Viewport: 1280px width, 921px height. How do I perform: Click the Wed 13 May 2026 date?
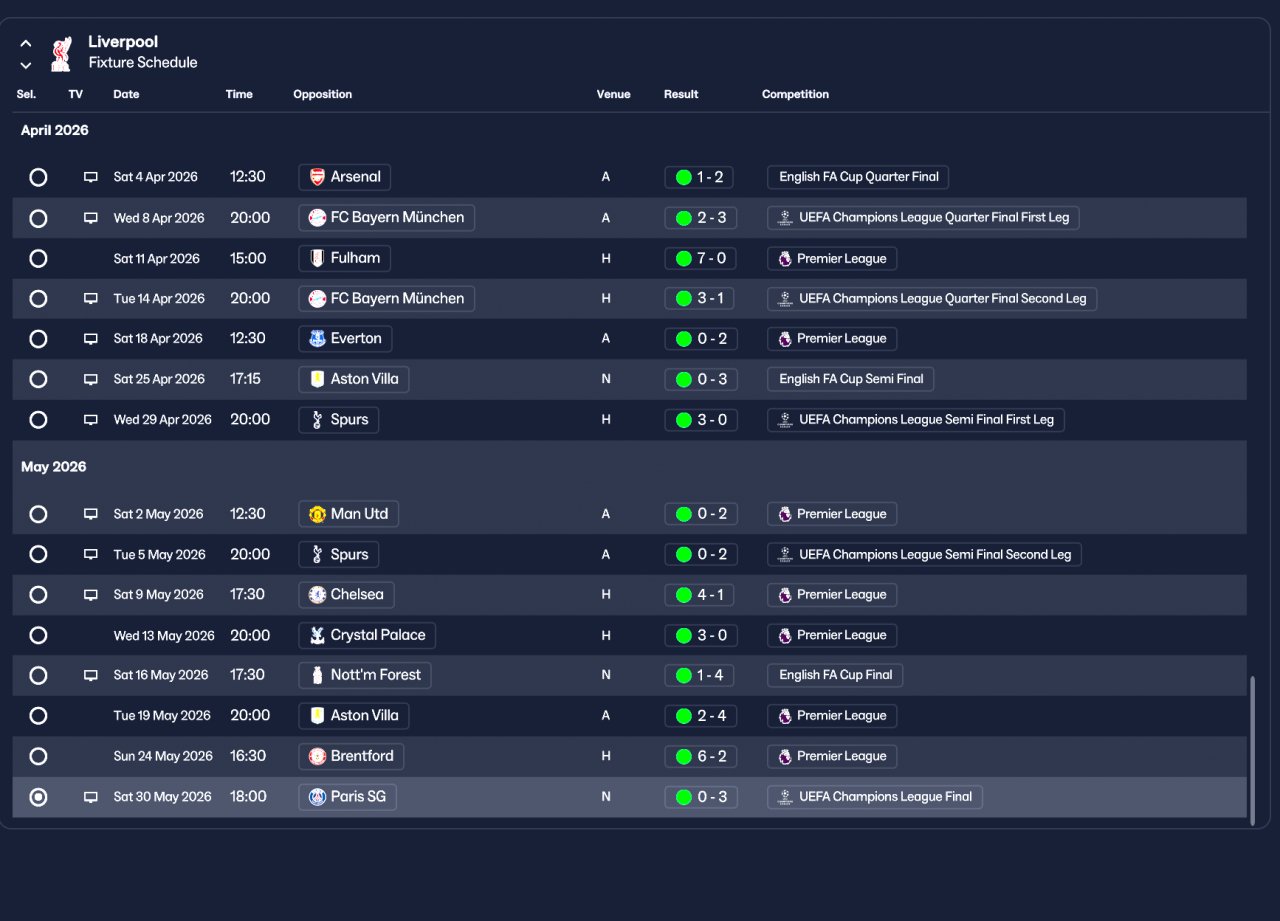164,635
